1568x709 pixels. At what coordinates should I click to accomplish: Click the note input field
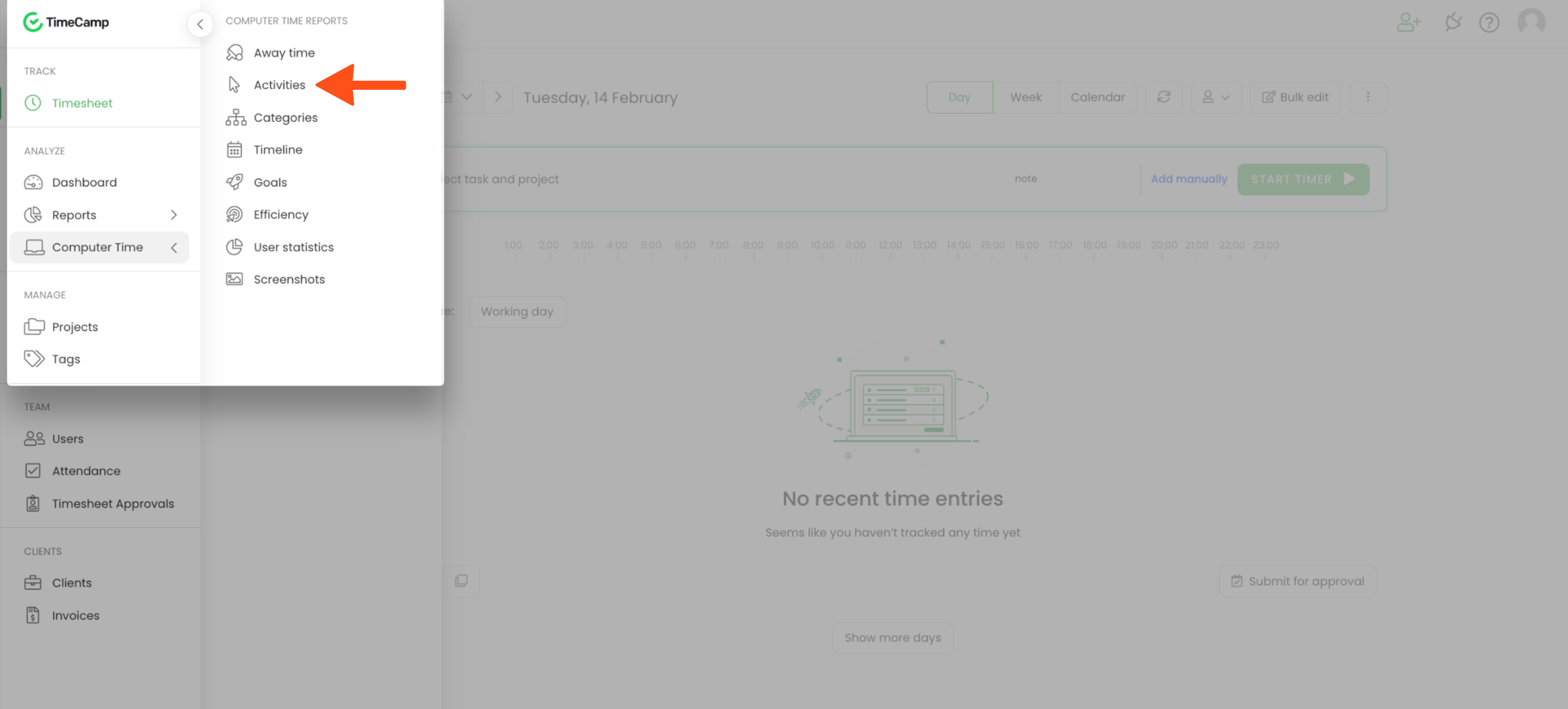click(1026, 179)
